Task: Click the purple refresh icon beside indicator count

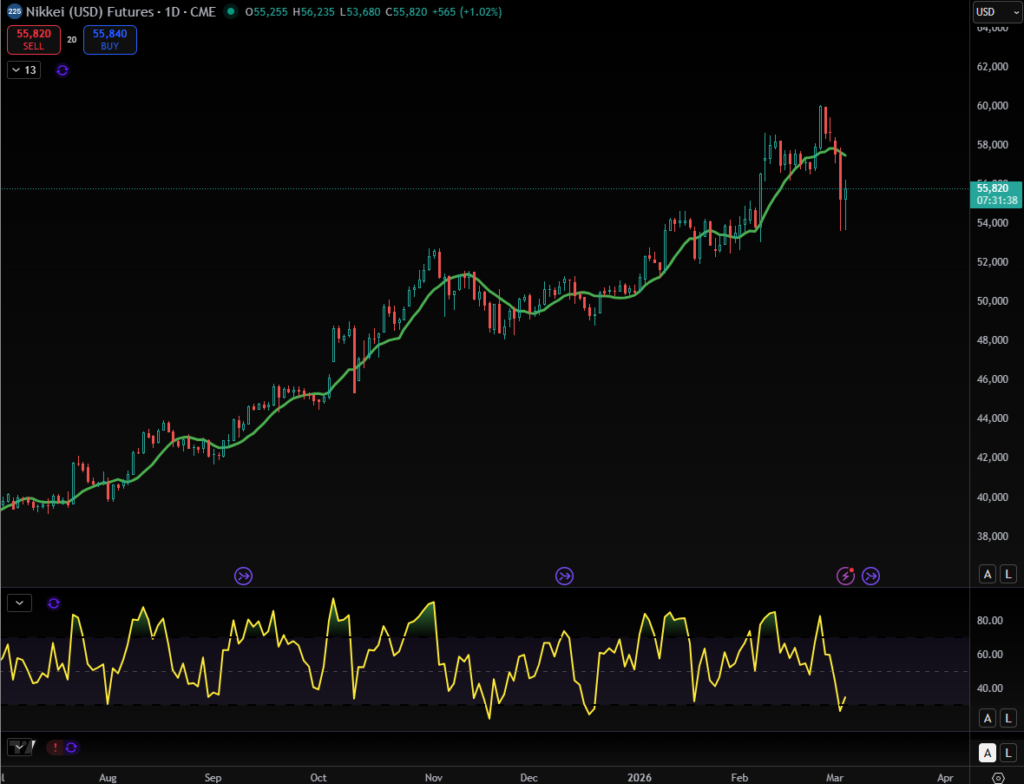Action: pyautogui.click(x=62, y=70)
